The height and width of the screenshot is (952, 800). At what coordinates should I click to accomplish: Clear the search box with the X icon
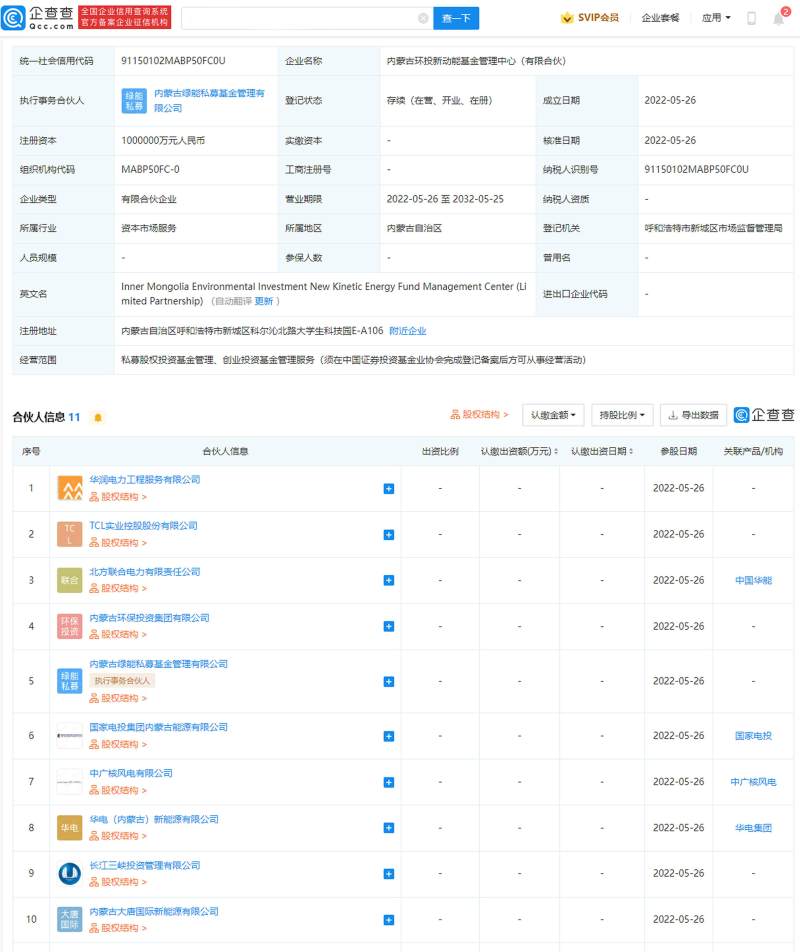click(x=423, y=18)
